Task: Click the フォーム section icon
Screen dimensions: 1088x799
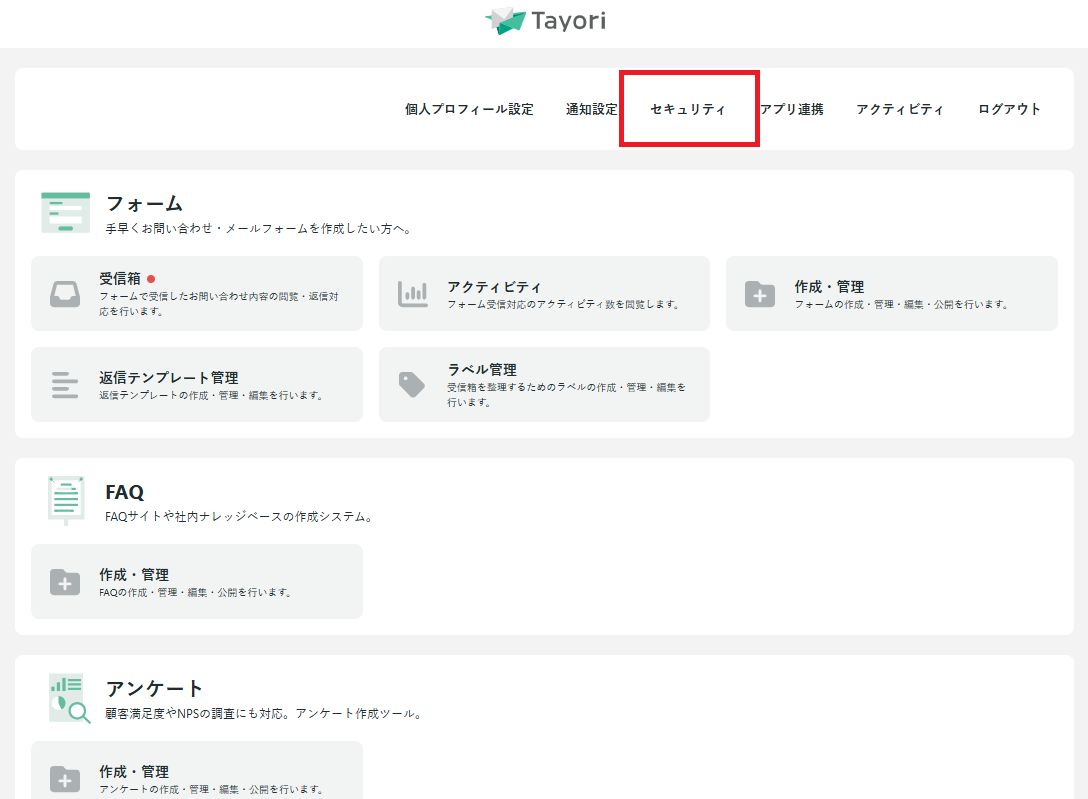Action: point(65,212)
